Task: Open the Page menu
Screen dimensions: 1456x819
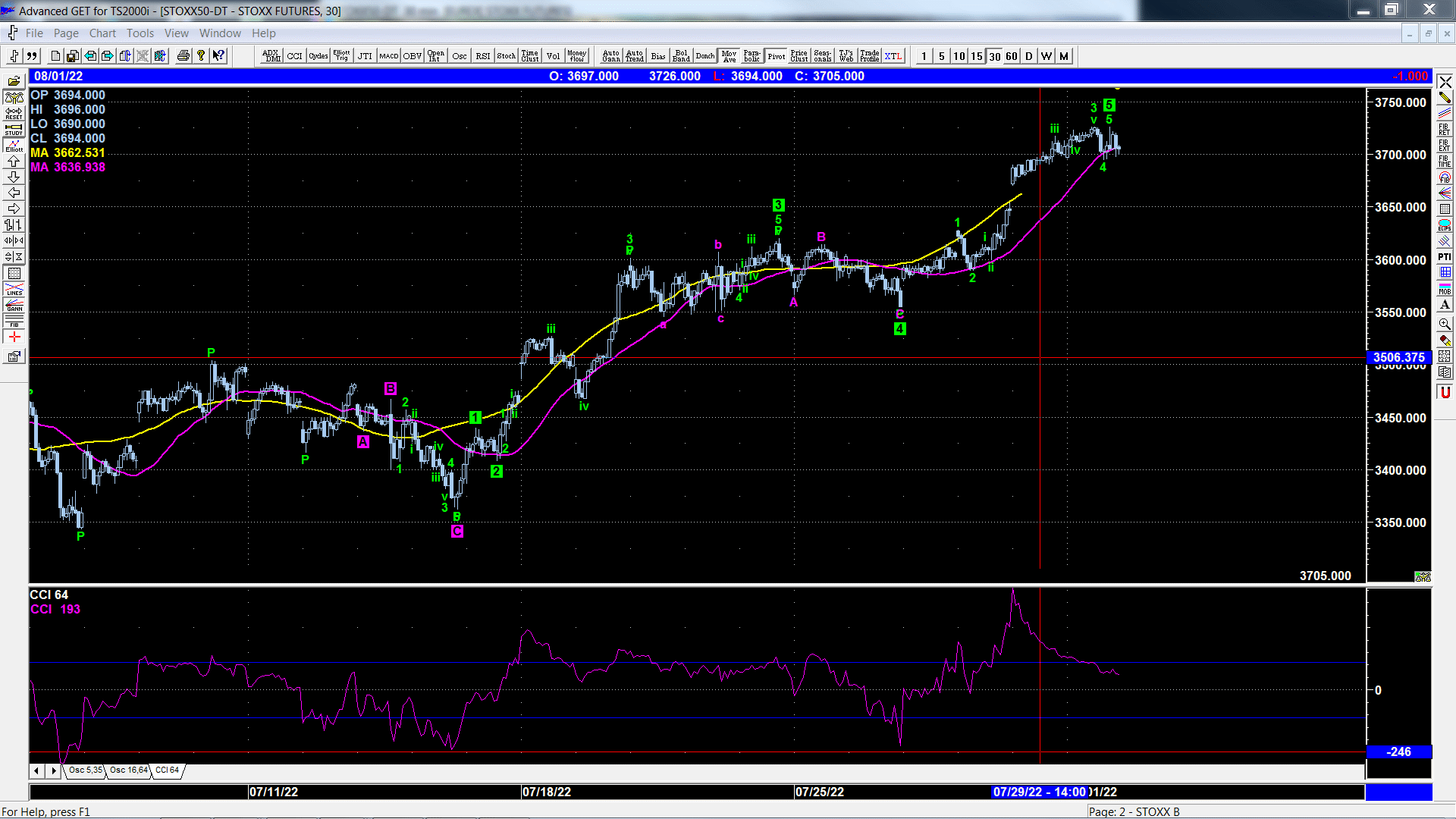Action: pyautogui.click(x=66, y=33)
